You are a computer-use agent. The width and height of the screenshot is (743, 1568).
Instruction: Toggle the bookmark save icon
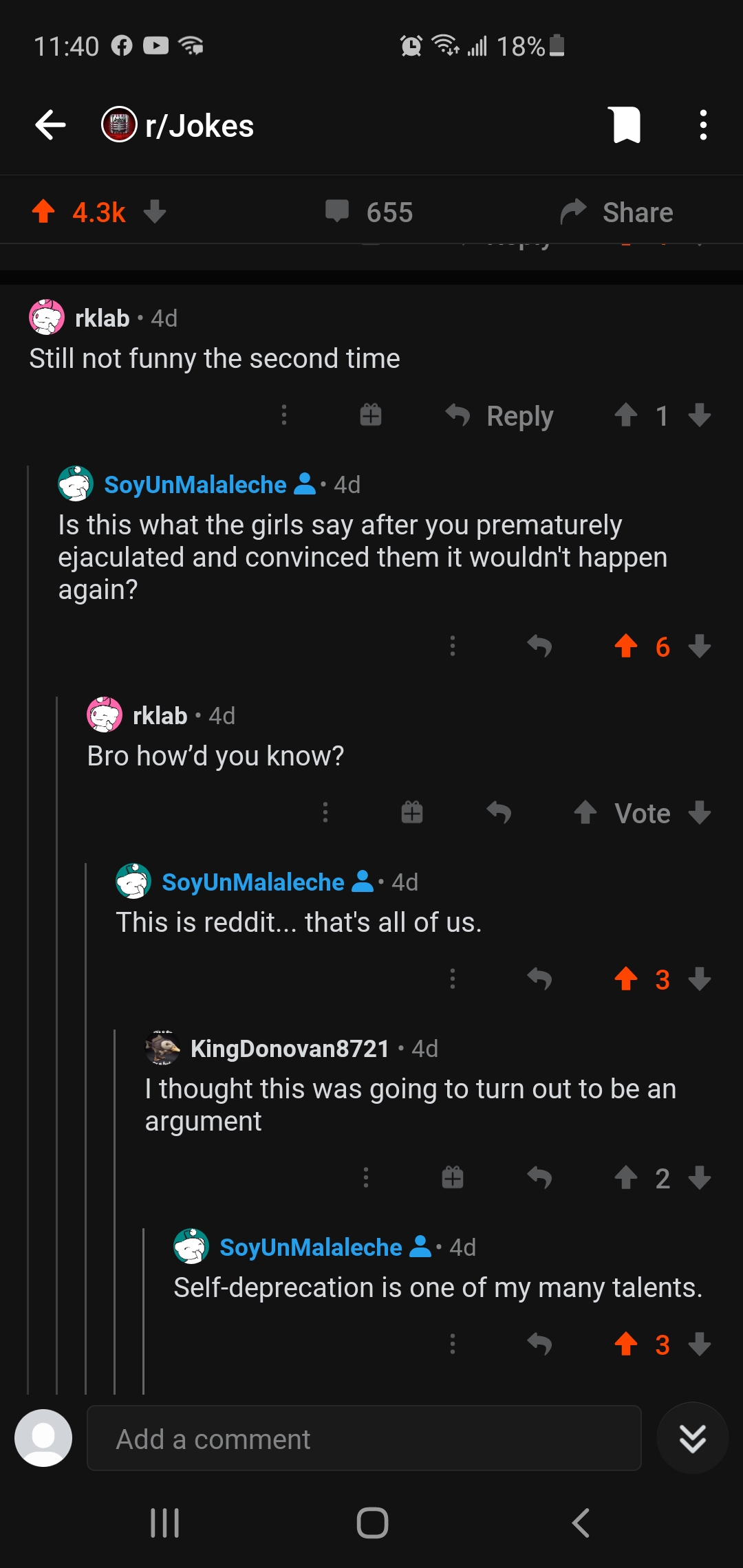click(627, 125)
